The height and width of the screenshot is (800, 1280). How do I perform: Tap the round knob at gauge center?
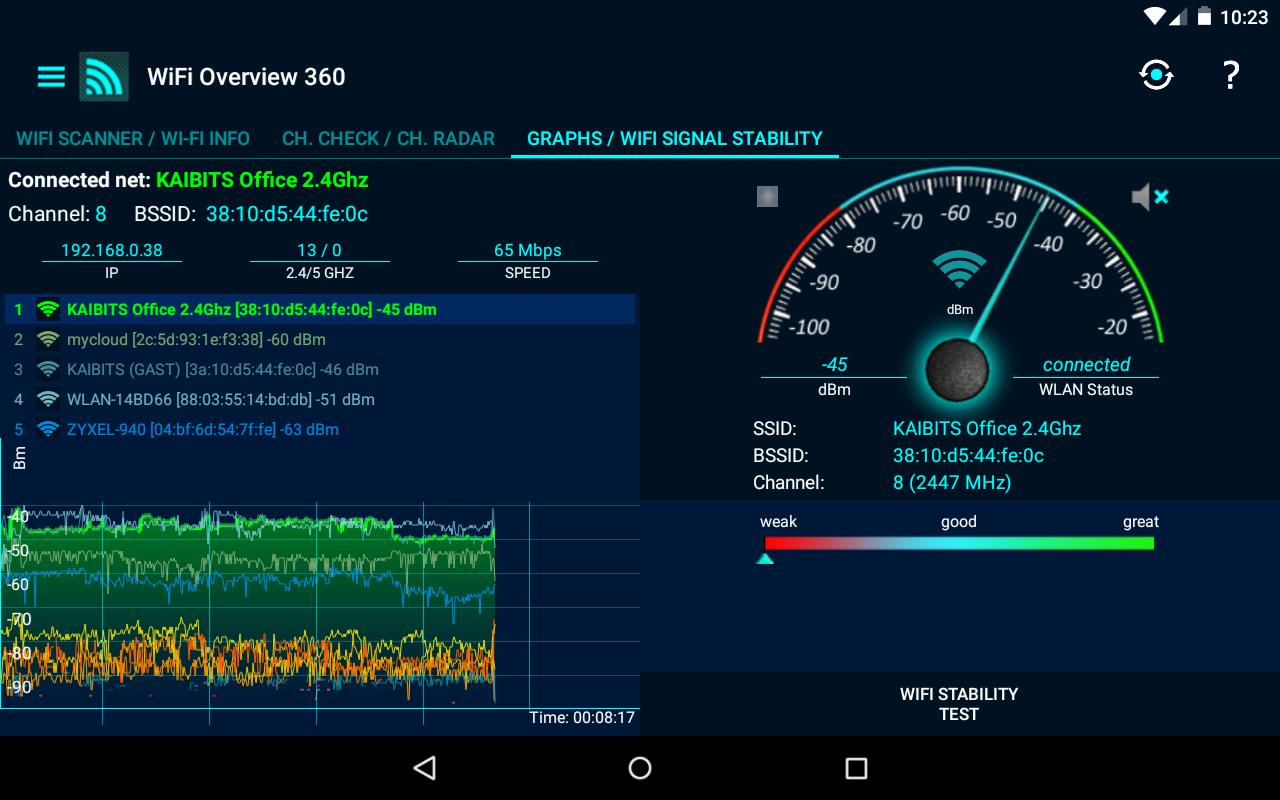(957, 369)
